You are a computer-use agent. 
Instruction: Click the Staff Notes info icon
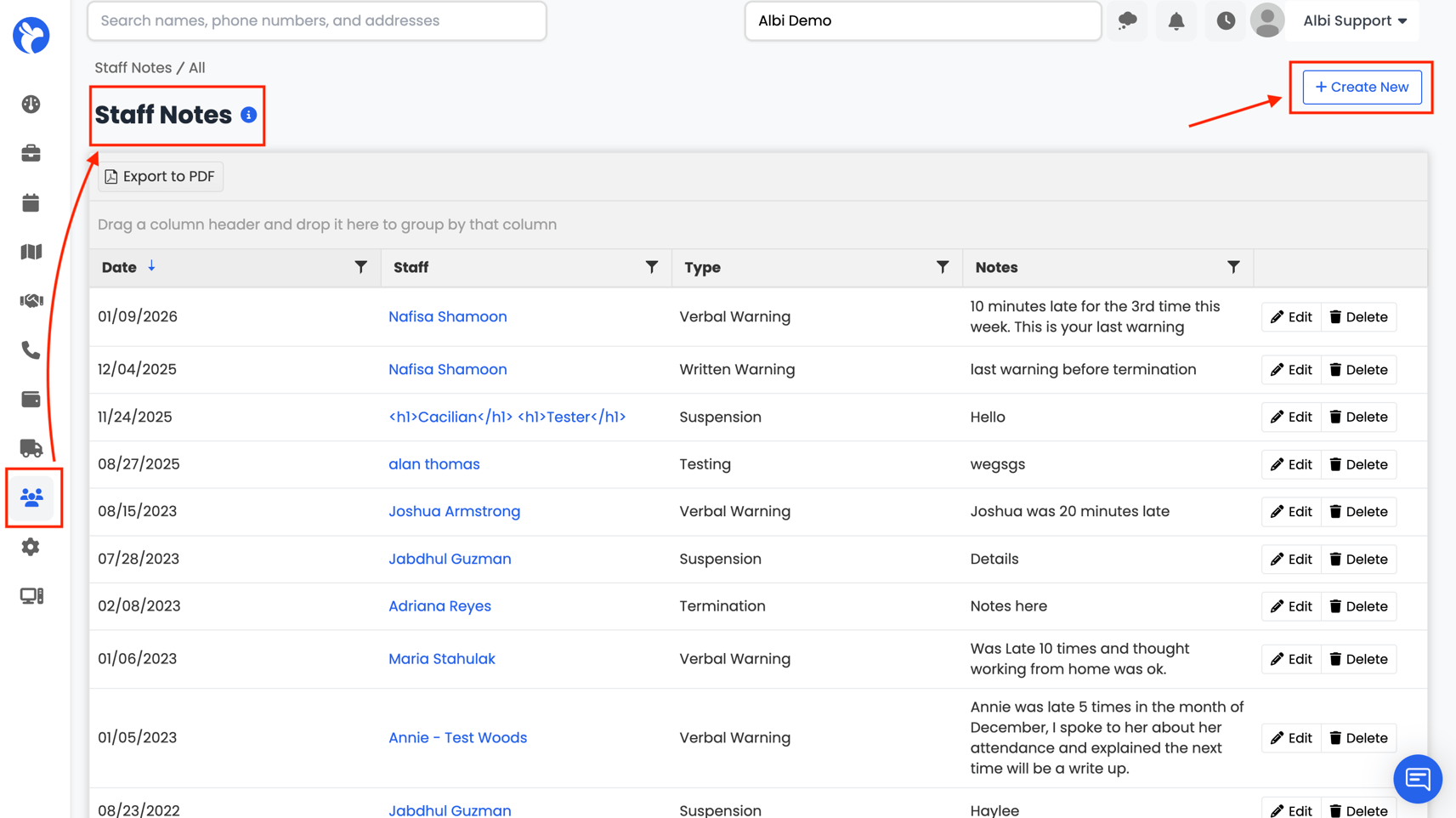(x=248, y=115)
